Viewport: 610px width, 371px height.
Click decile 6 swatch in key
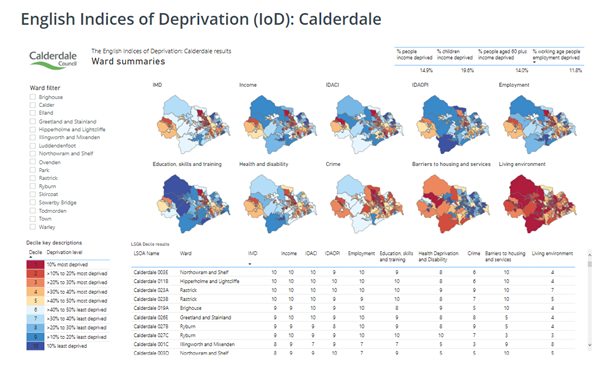point(35,310)
